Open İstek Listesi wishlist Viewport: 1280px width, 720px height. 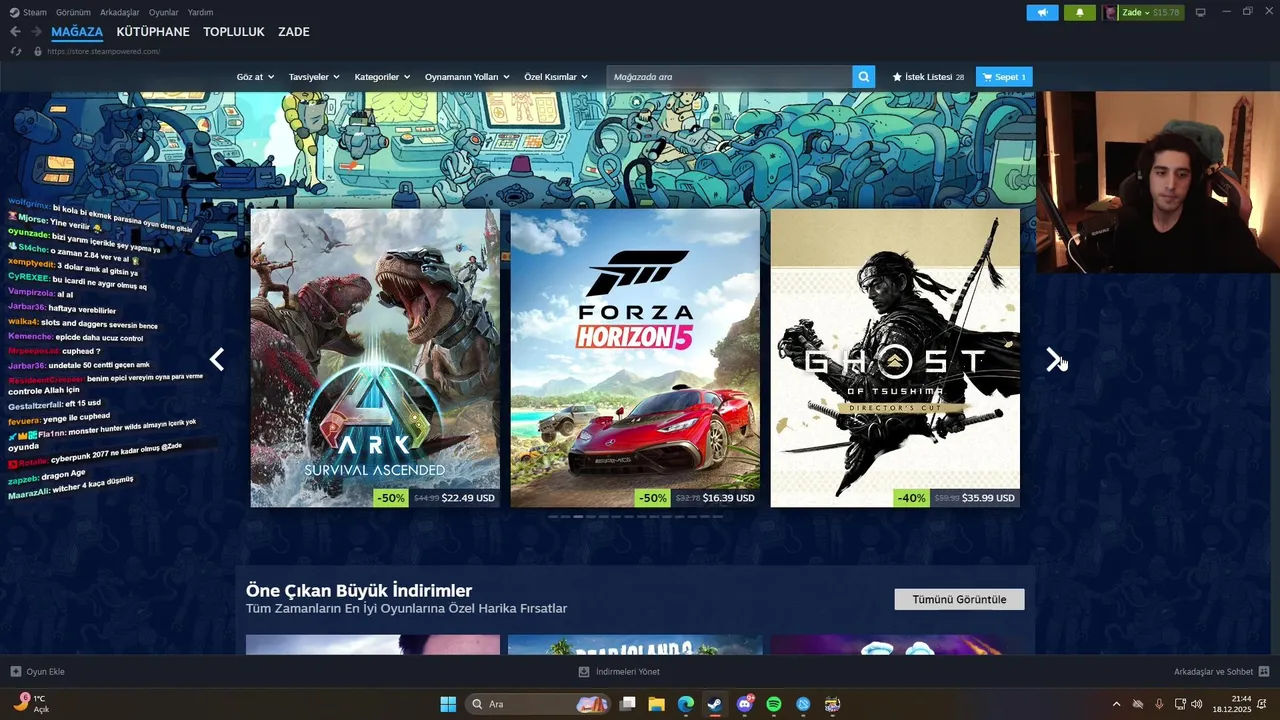coord(928,77)
